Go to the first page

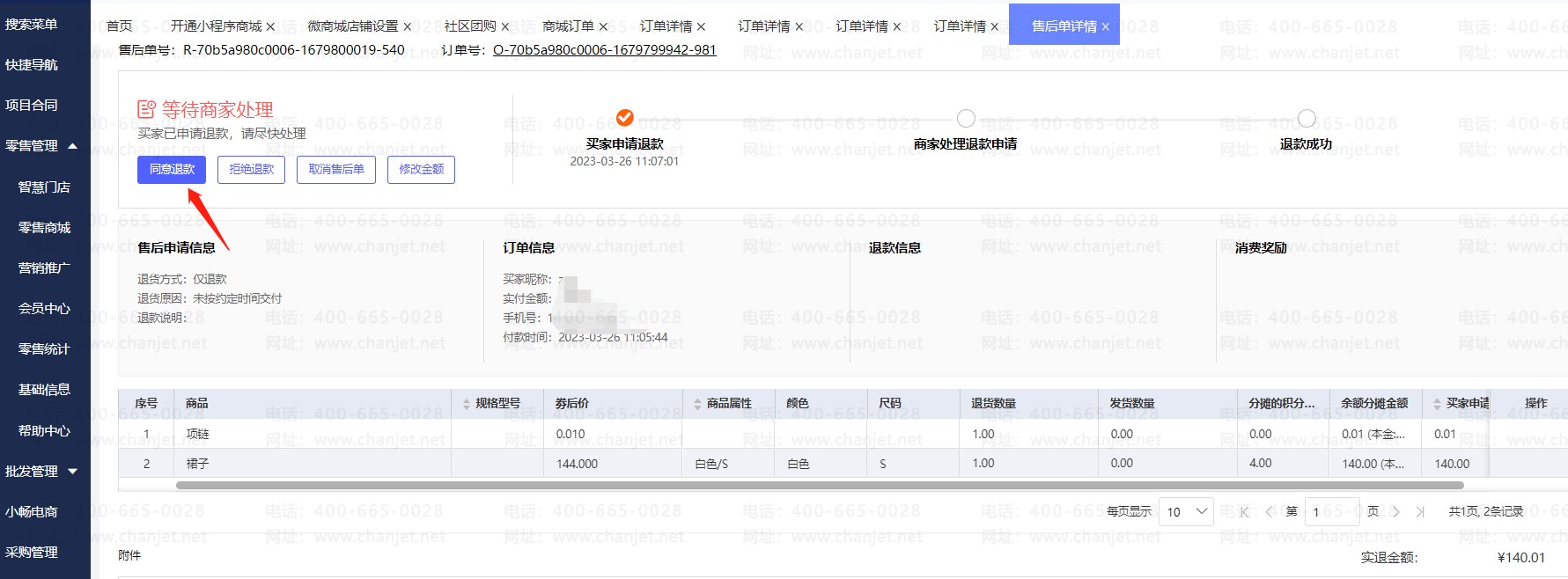[1244, 512]
